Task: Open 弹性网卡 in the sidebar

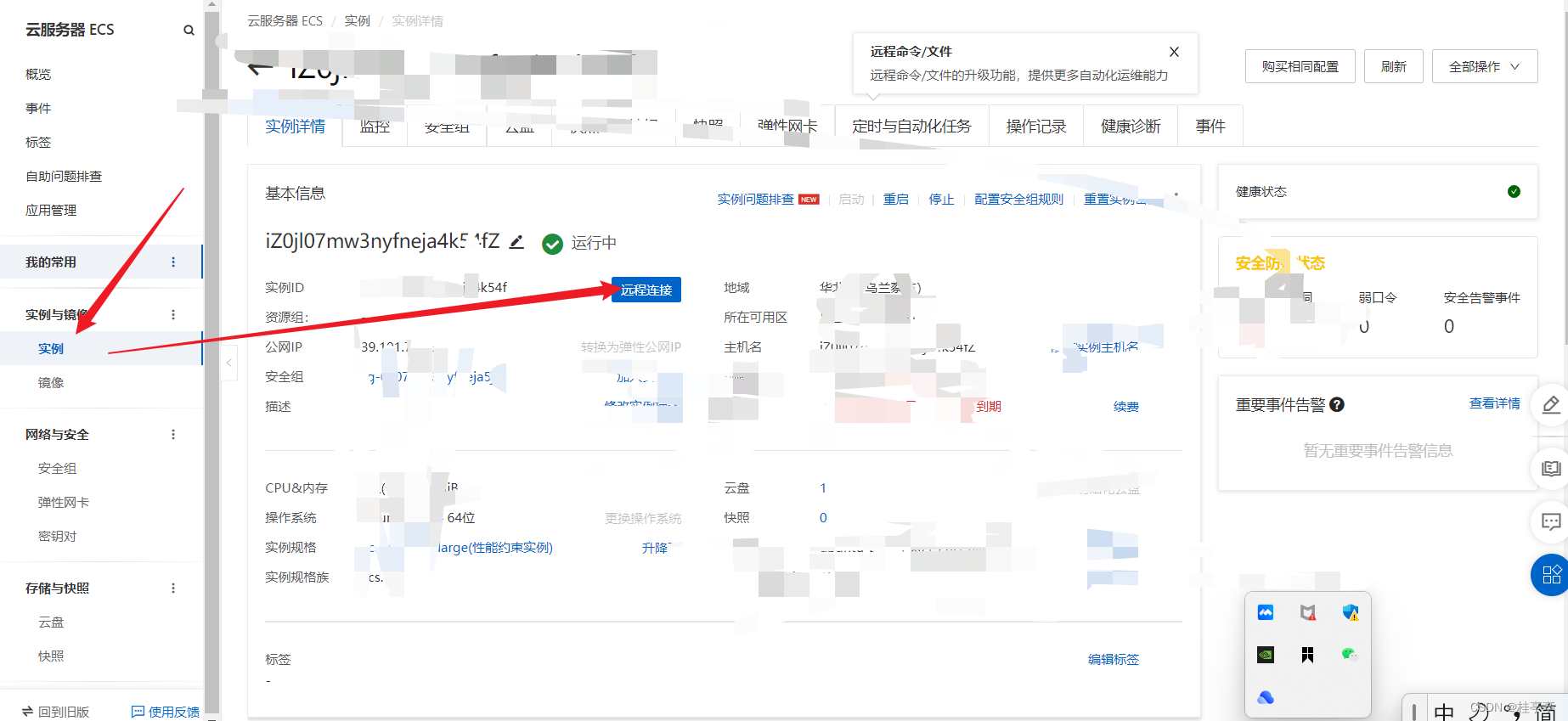Action: 64,503
